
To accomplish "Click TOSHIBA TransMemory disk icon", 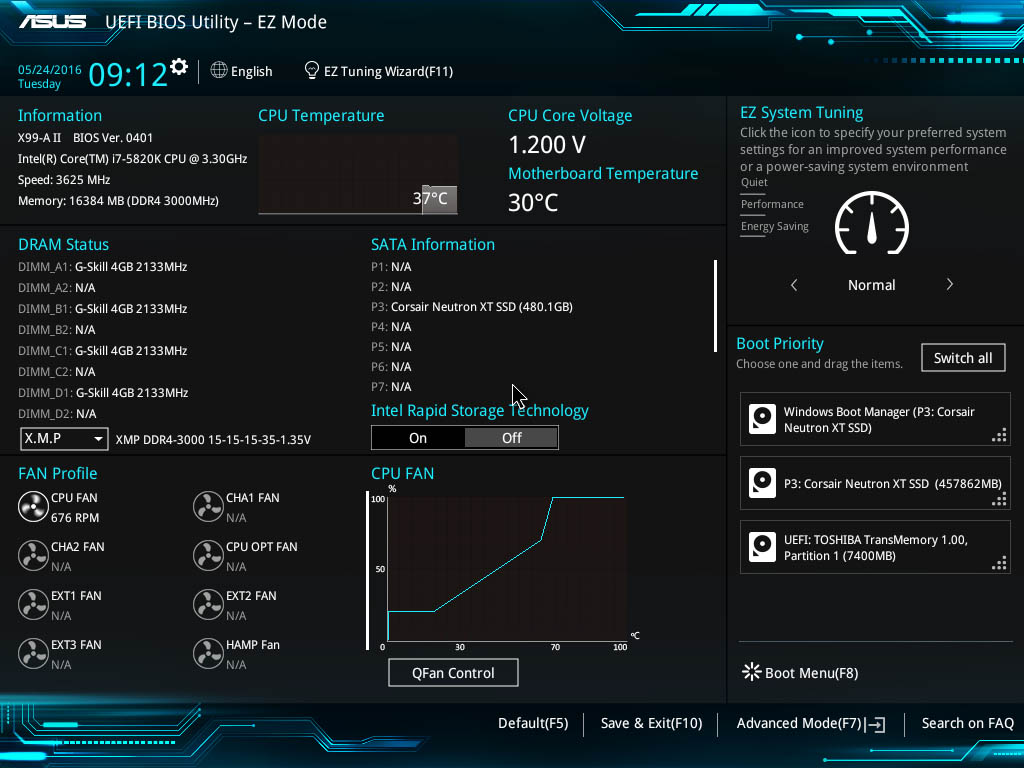I will (762, 547).
